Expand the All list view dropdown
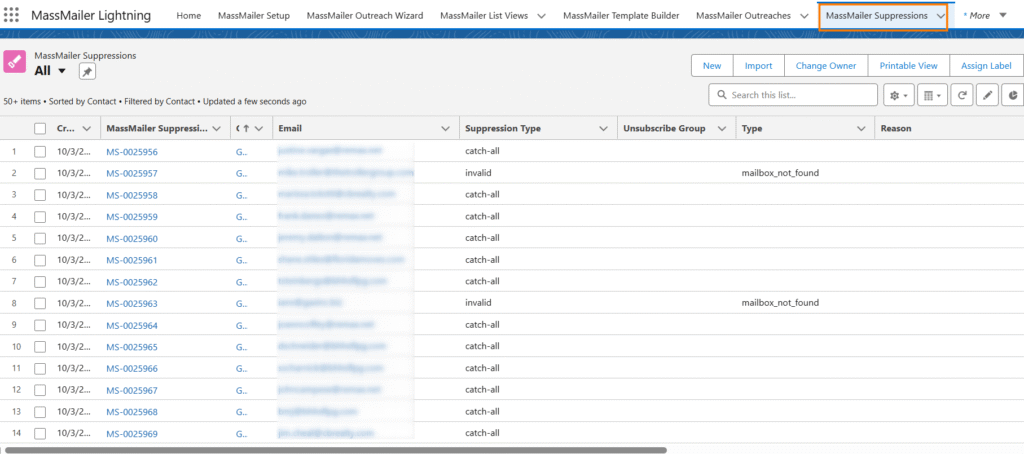 [62, 71]
